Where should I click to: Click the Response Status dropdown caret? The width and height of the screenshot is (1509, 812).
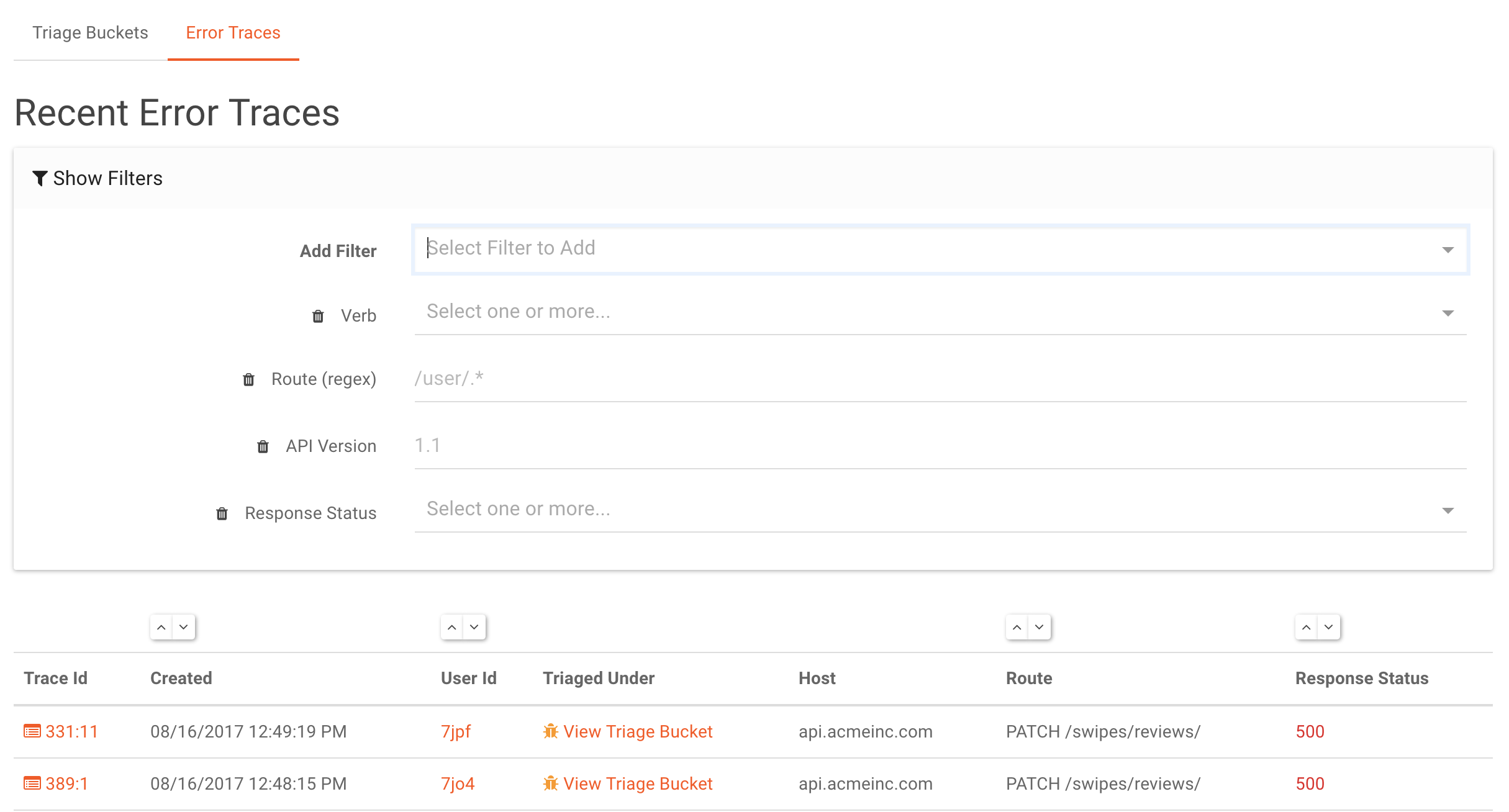point(1448,510)
